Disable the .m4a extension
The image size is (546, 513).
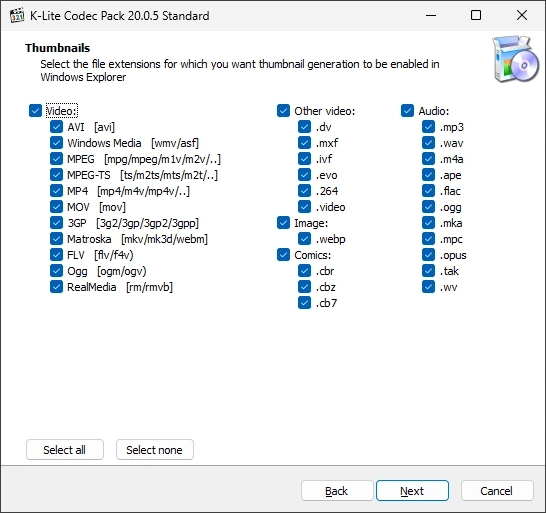click(x=428, y=159)
